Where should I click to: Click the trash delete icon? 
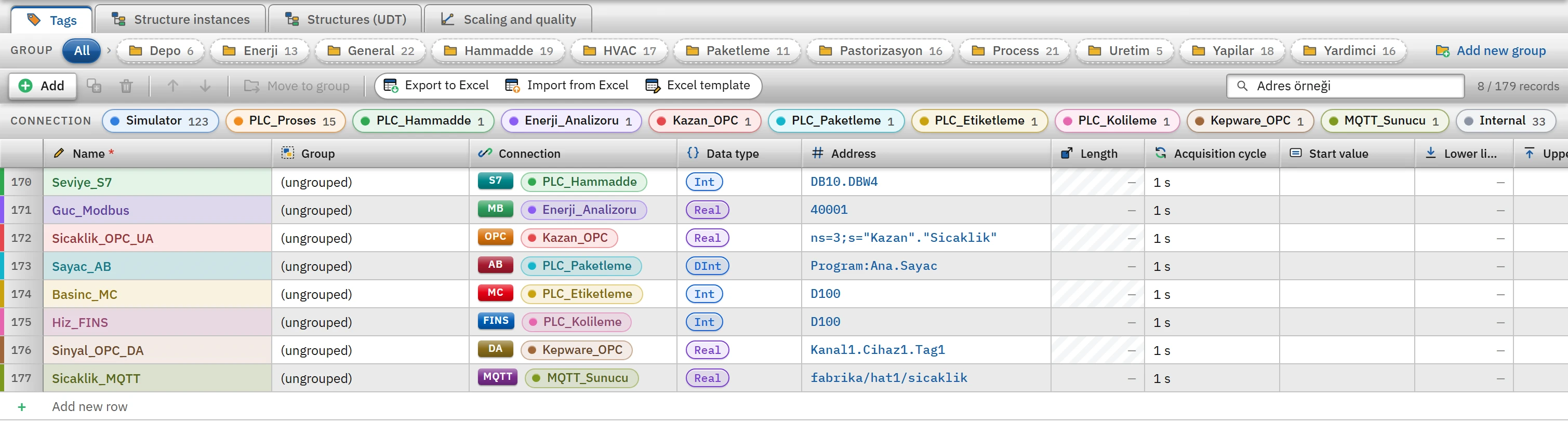coord(126,86)
